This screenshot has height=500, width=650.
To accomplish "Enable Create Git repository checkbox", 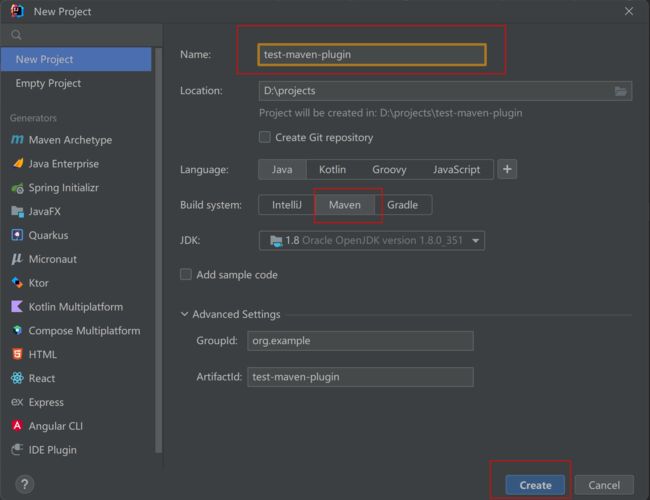I will pos(265,137).
